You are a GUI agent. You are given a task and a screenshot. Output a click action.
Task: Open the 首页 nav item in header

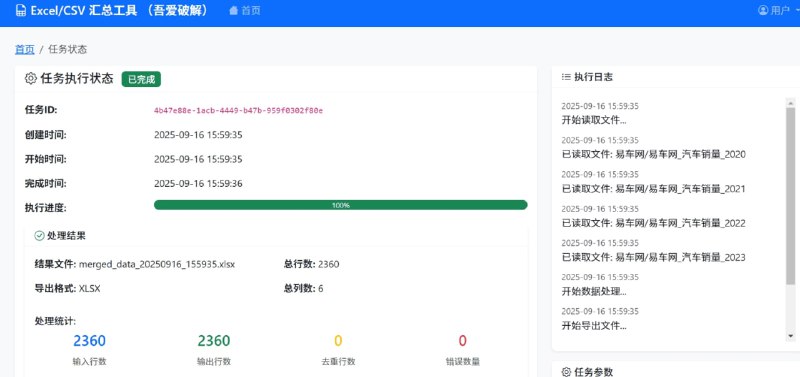click(245, 11)
